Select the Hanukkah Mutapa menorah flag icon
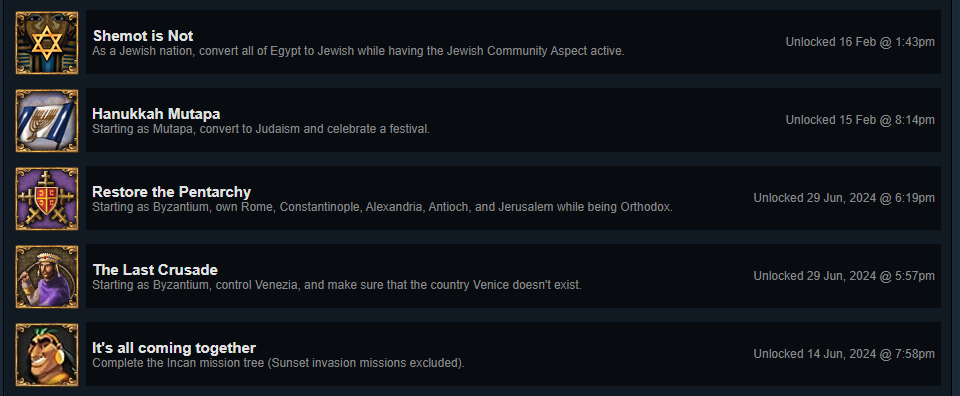Screen dimensions: 960x396 point(47,121)
